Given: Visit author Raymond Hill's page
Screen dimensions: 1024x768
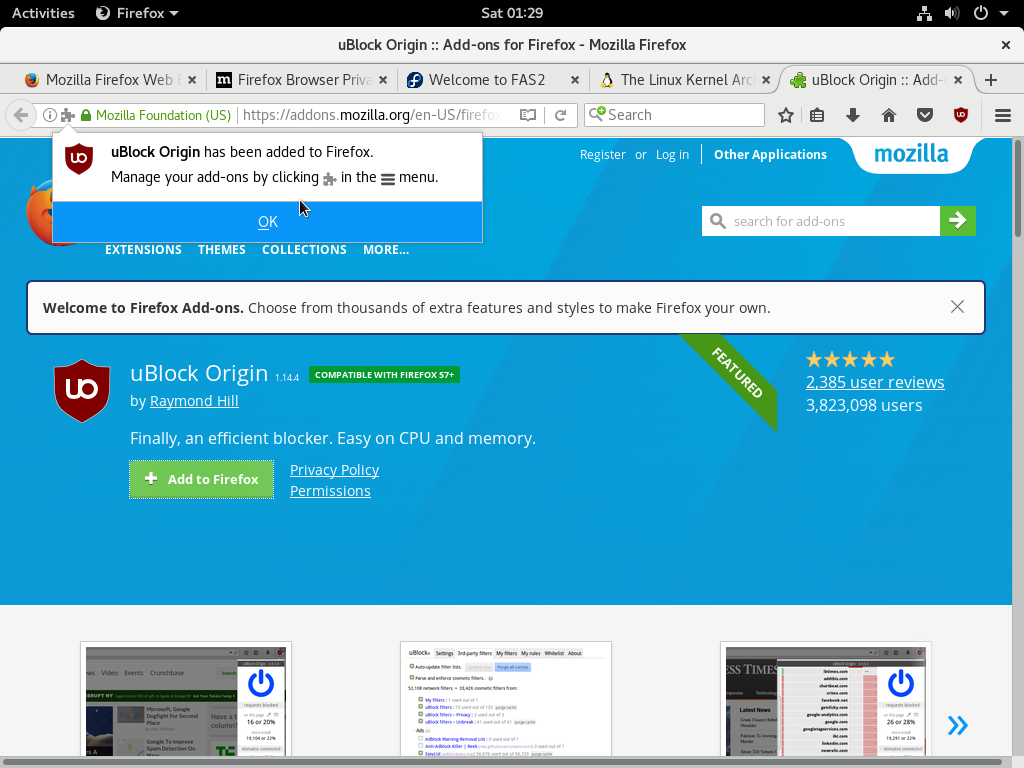Looking at the screenshot, I should 194,401.
